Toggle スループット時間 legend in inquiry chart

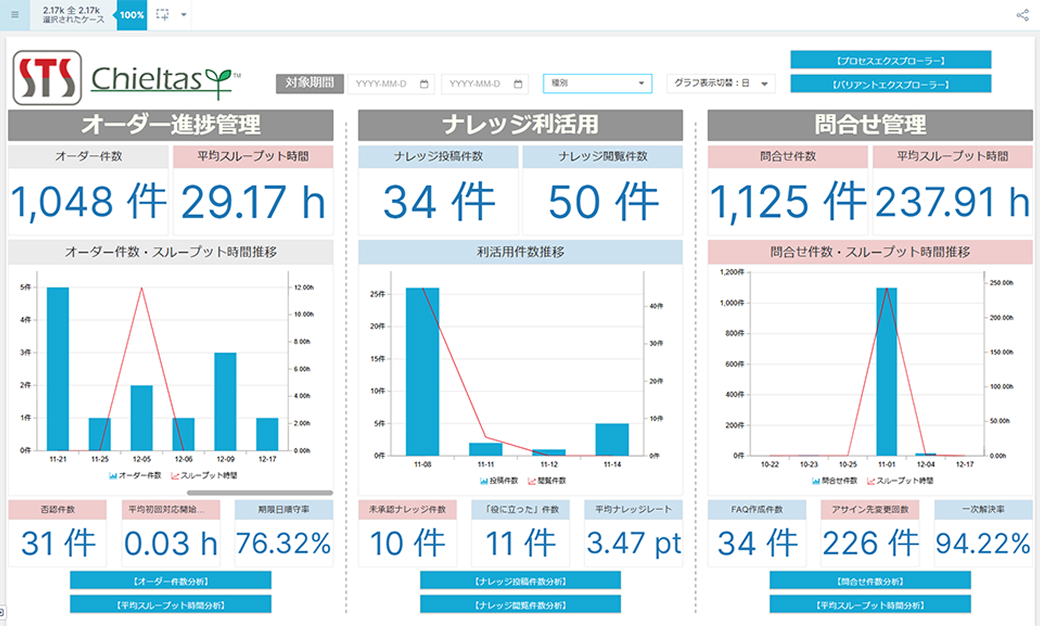tap(902, 481)
